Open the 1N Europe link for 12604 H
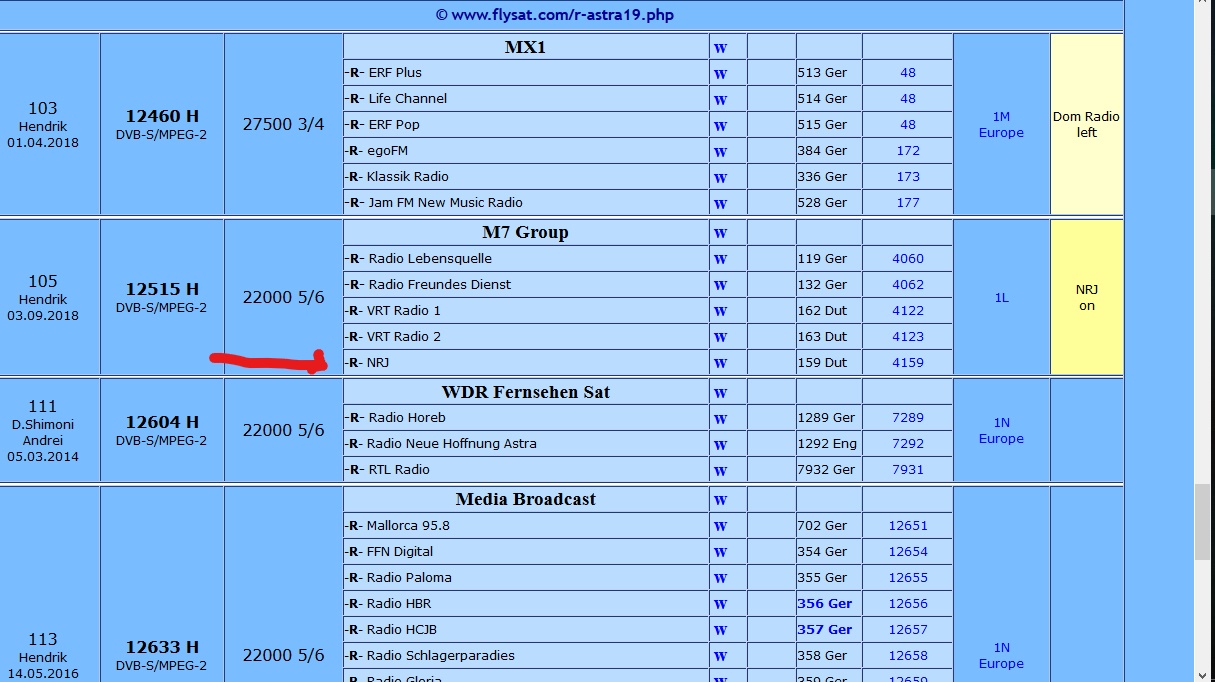 [x=1001, y=431]
